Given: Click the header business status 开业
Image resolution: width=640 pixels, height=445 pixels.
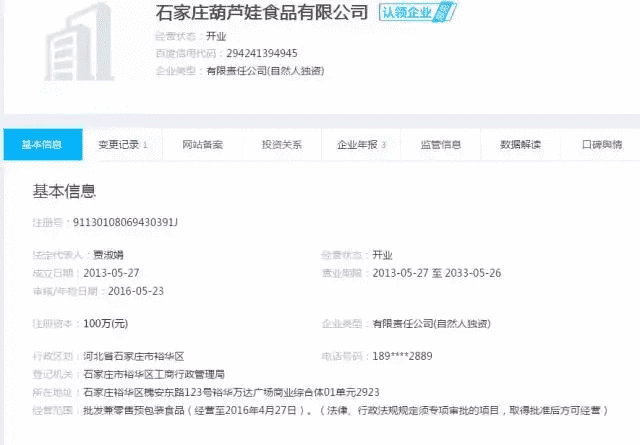Looking at the screenshot, I should pos(216,36).
